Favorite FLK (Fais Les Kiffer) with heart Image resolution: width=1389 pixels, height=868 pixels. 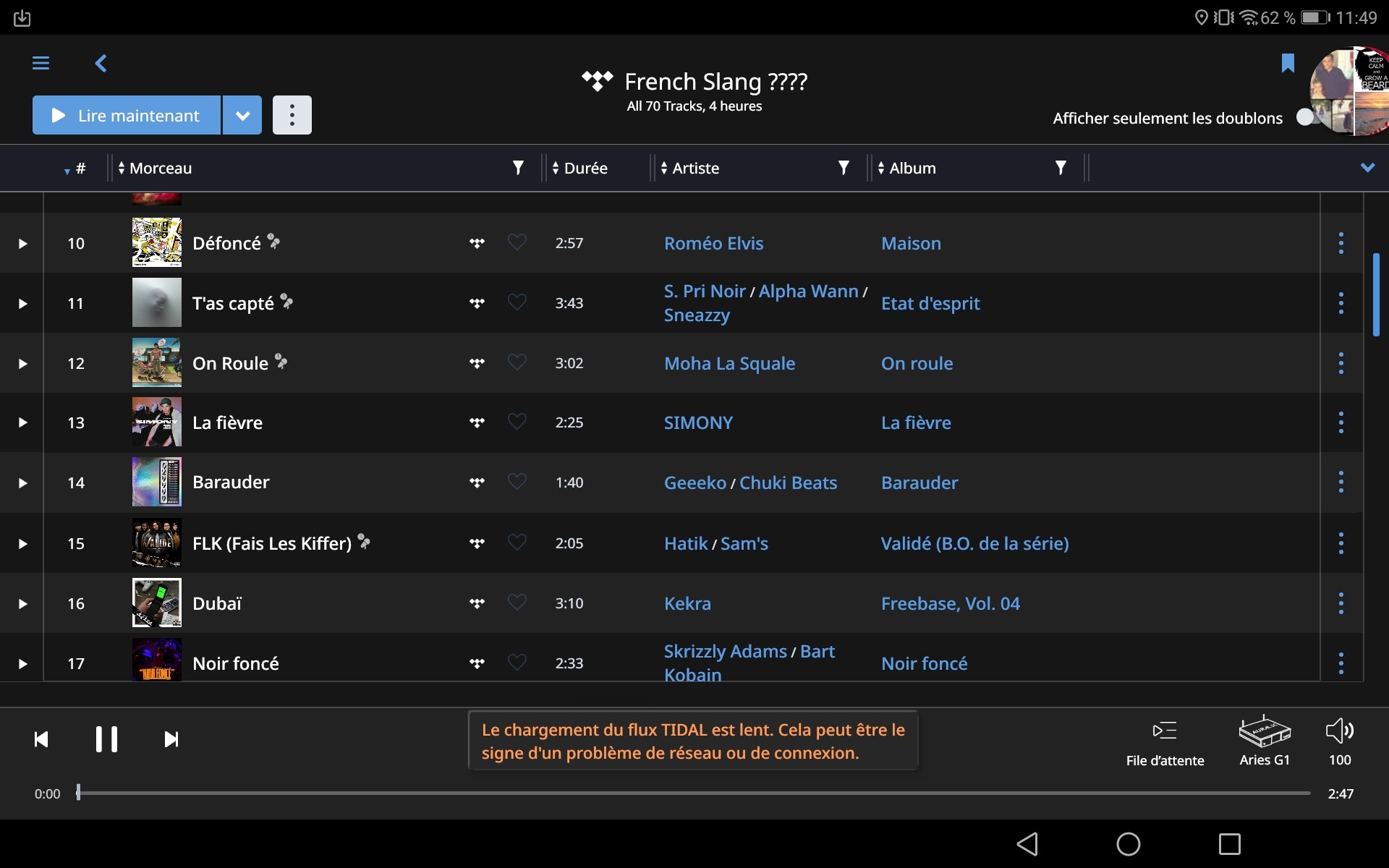(517, 542)
